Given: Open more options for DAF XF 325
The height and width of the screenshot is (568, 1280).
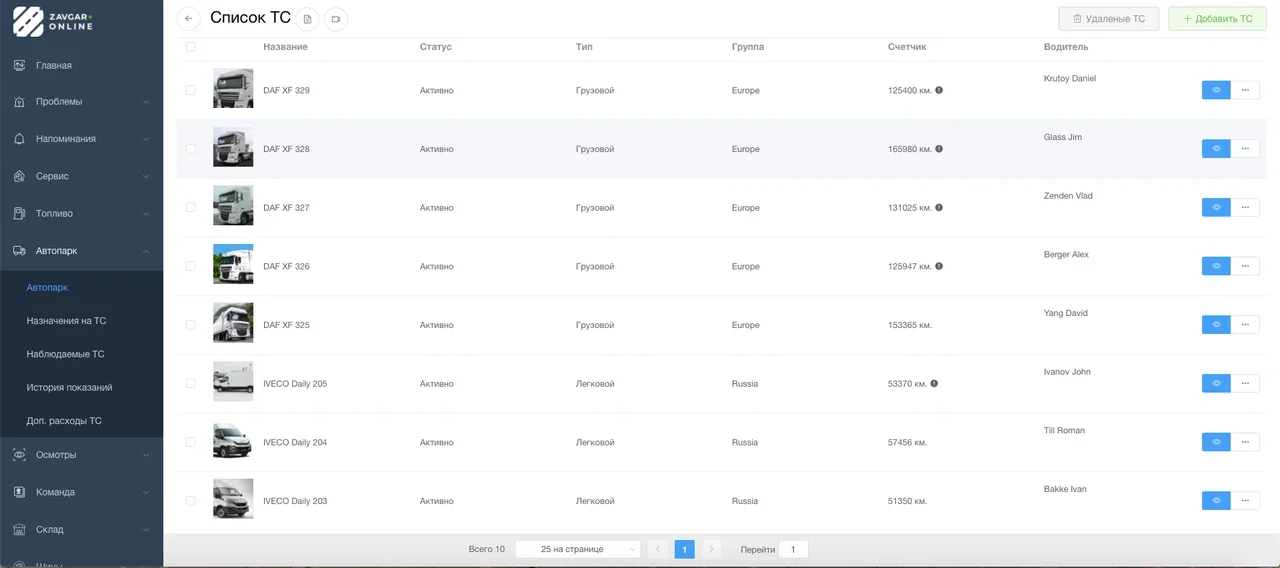Looking at the screenshot, I should (x=1245, y=325).
